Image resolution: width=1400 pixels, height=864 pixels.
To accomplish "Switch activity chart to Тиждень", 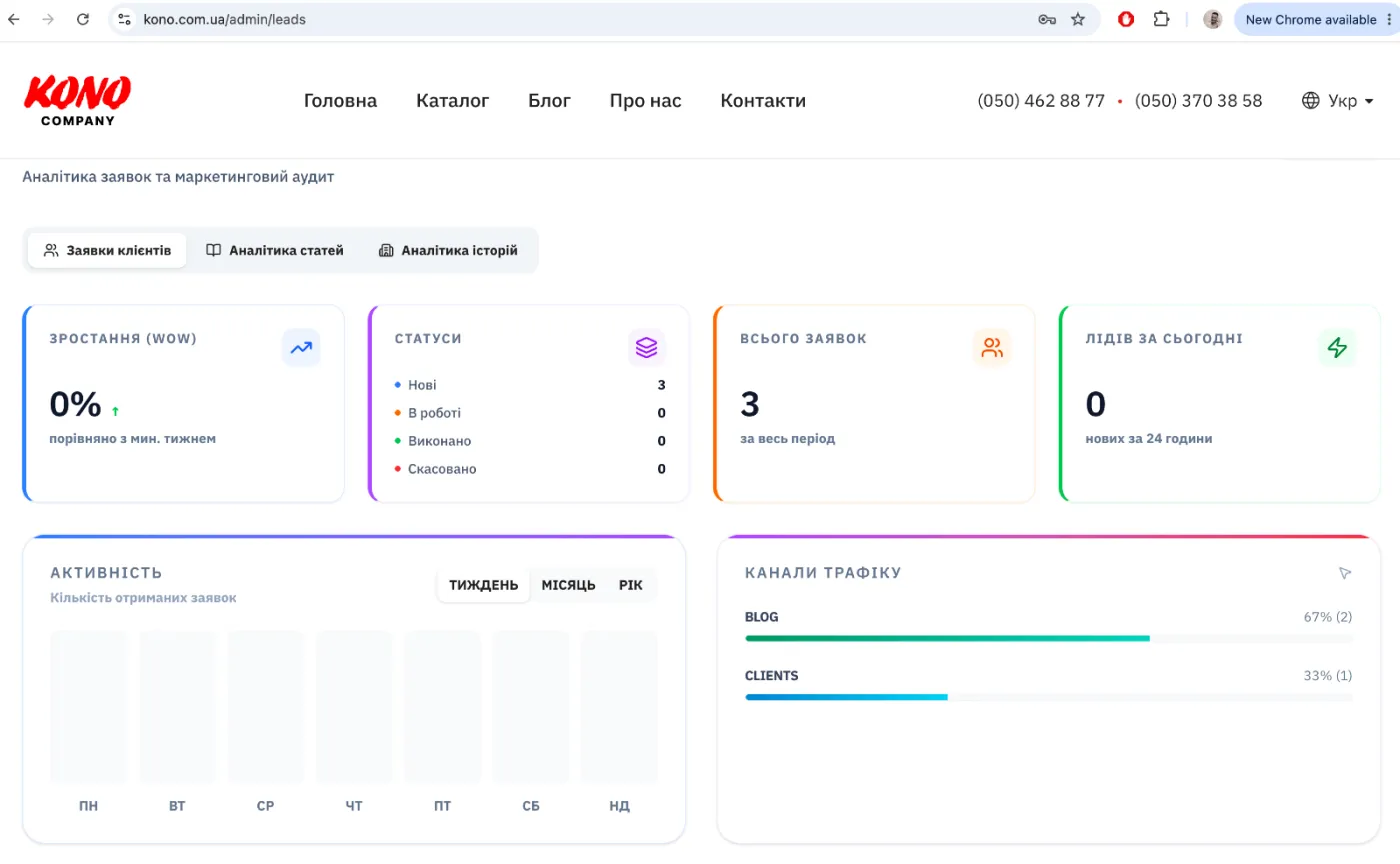I will [x=484, y=585].
